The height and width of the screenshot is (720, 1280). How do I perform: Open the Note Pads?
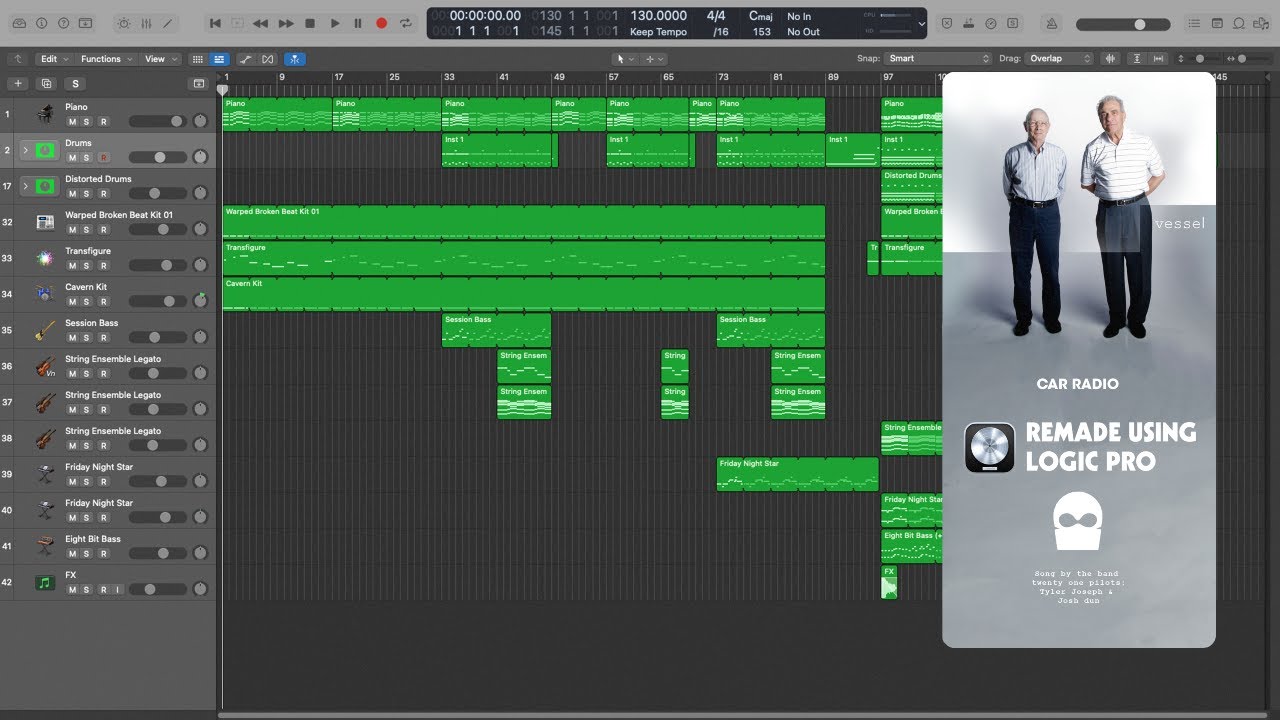point(1217,22)
